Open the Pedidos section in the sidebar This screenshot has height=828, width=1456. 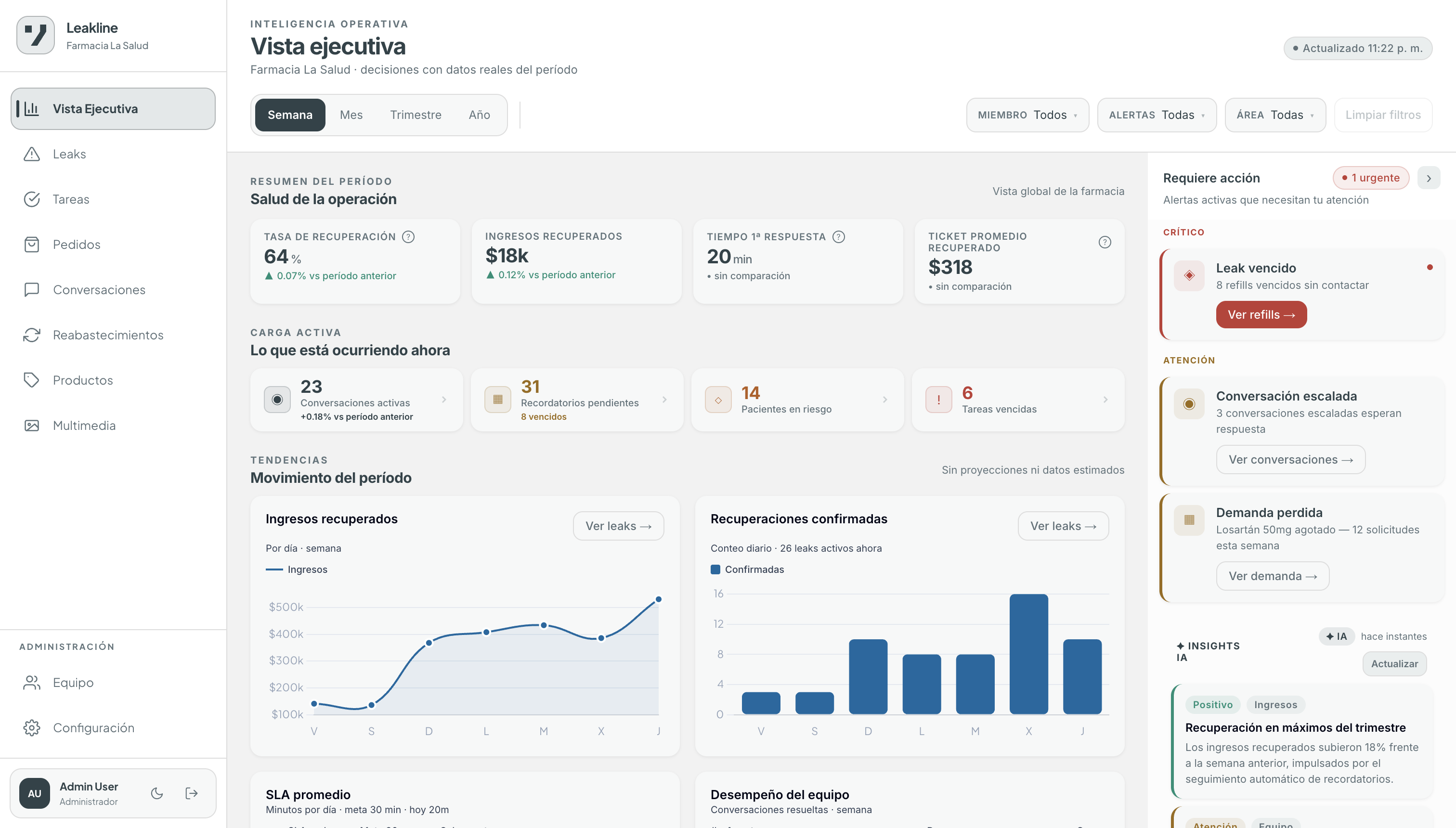tap(113, 245)
